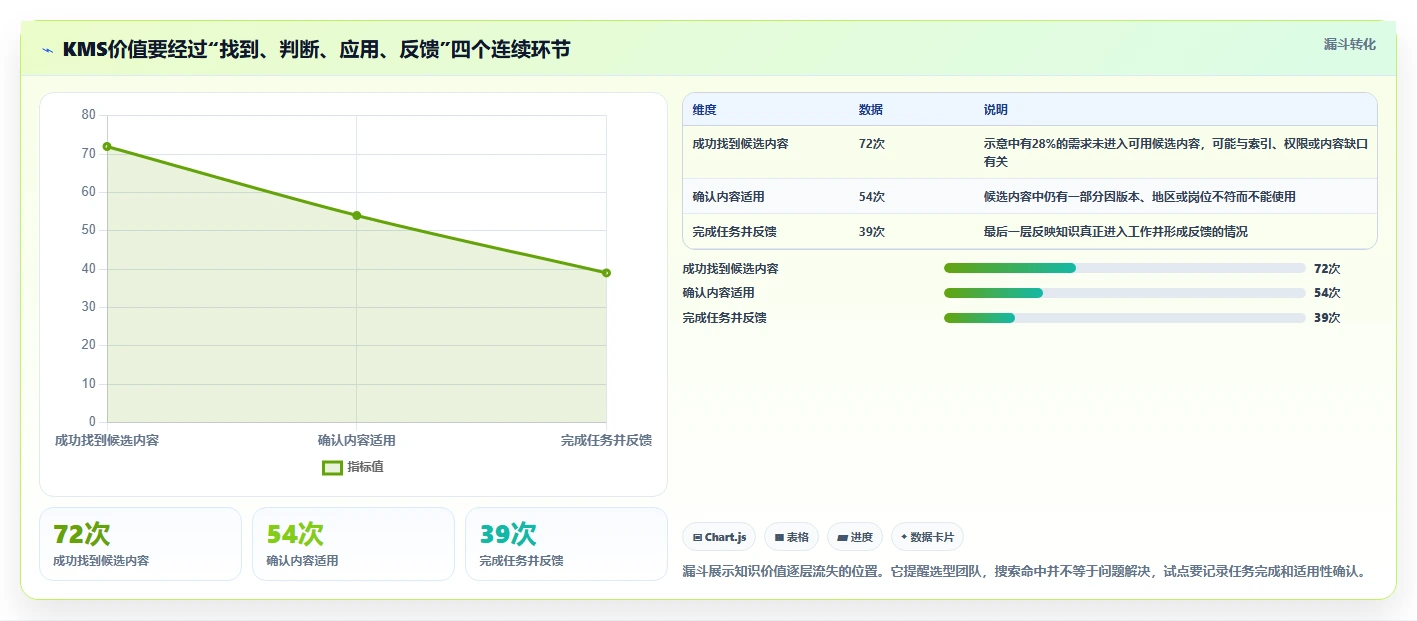Image resolution: width=1417 pixels, height=621 pixels.
Task: Open the 39次 data card
Action: [x=566, y=544]
